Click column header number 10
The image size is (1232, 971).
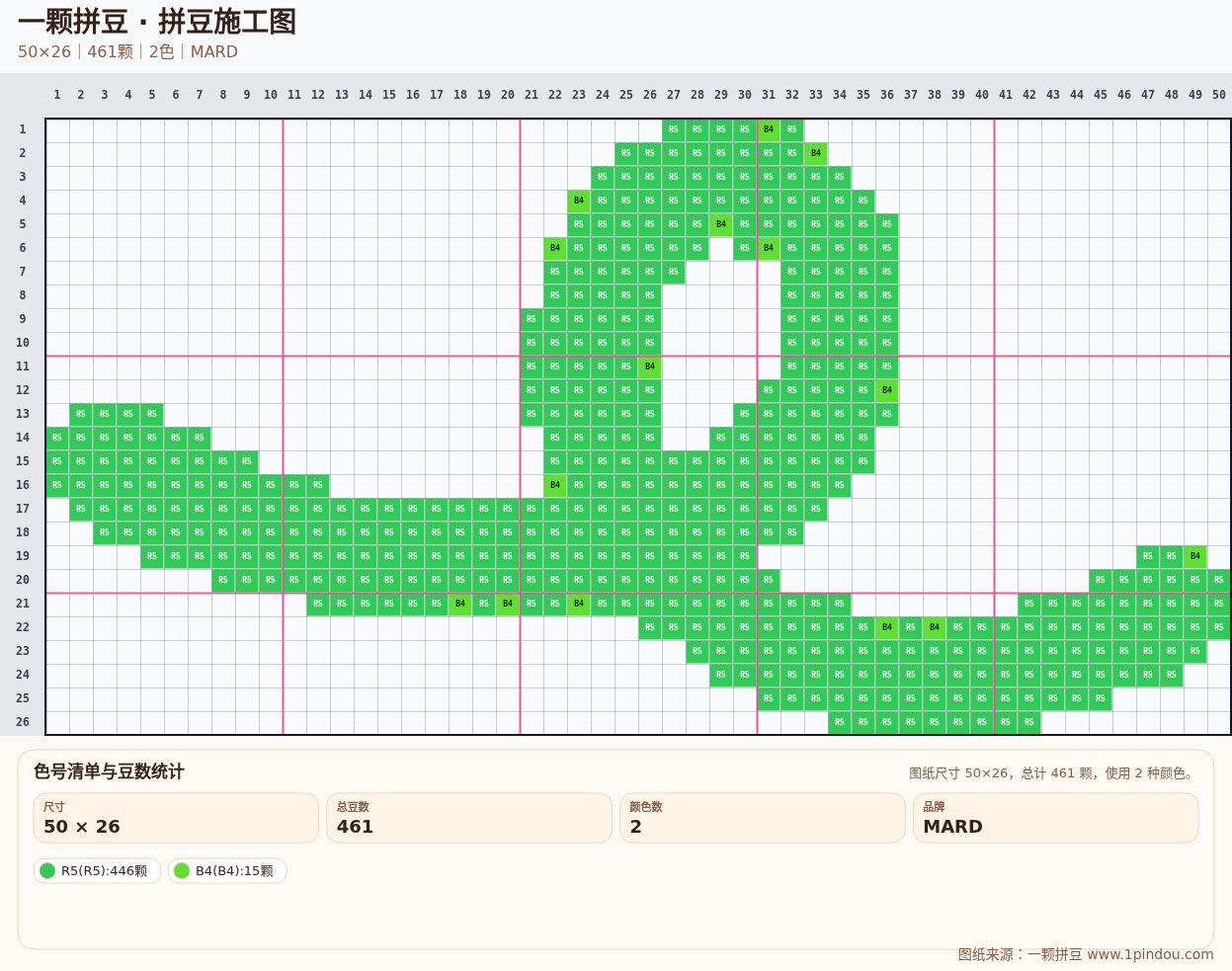point(271,95)
